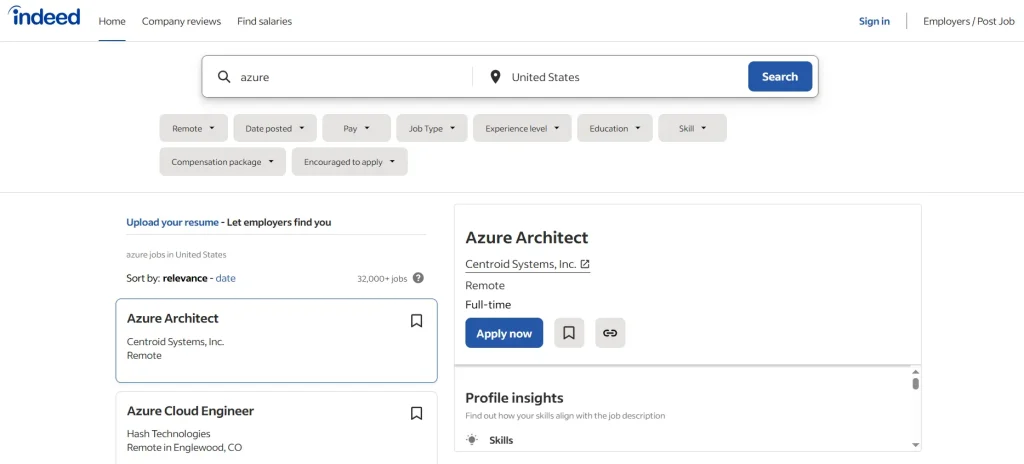Image resolution: width=1024 pixels, height=464 pixels.
Task: Click the relevance sort label
Action: pyautogui.click(x=185, y=278)
